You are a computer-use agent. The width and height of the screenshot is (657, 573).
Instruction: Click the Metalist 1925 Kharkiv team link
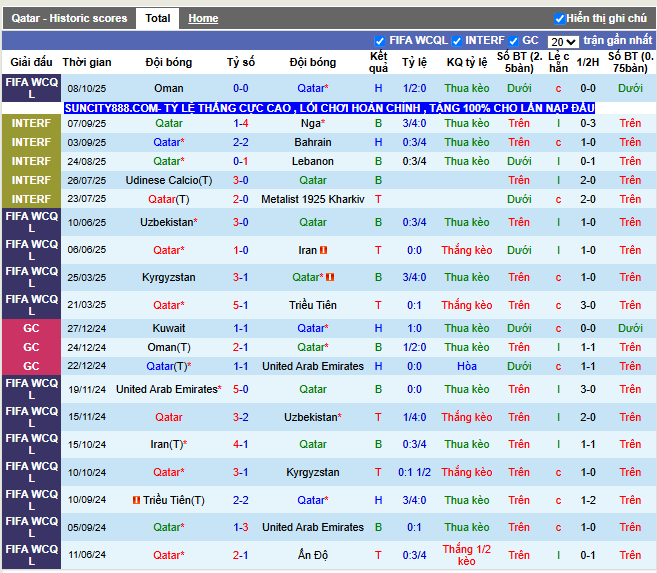click(313, 199)
